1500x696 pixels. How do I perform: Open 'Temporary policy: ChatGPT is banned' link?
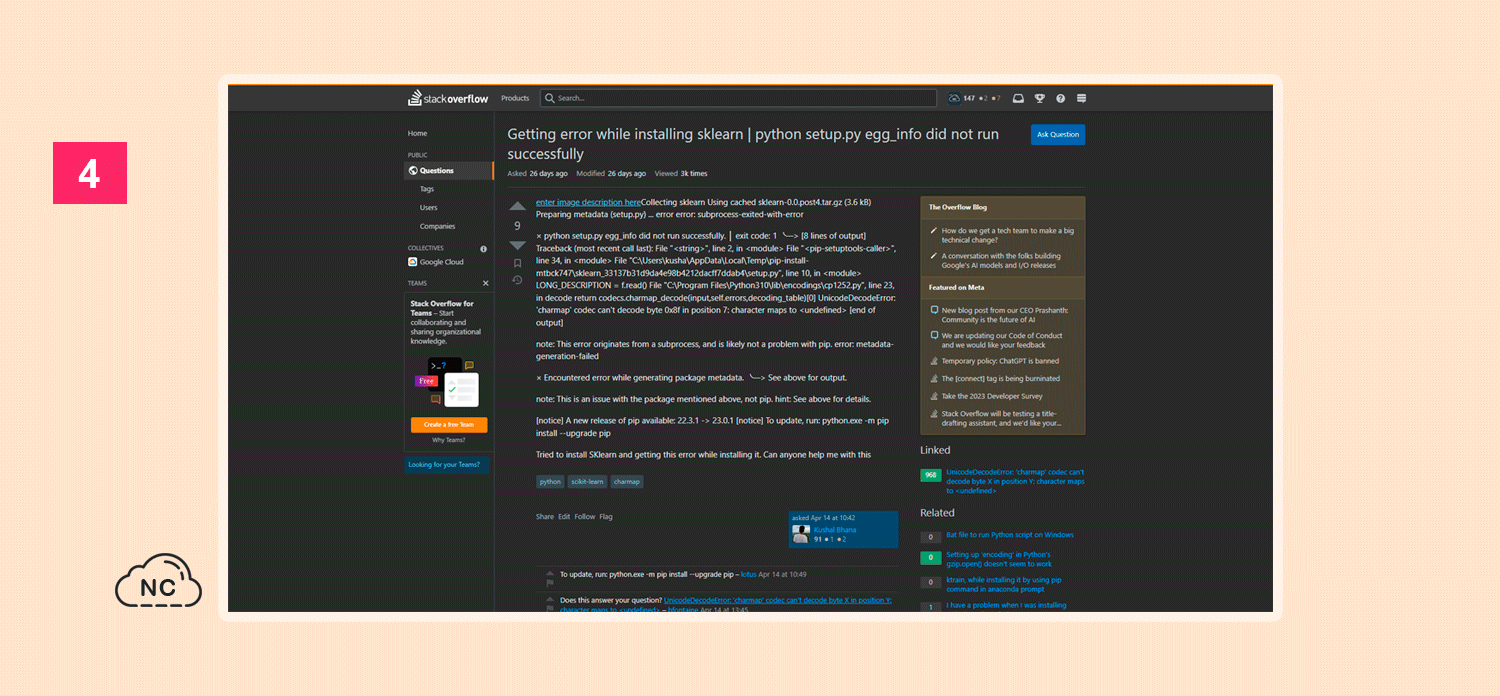[x=1000, y=361]
